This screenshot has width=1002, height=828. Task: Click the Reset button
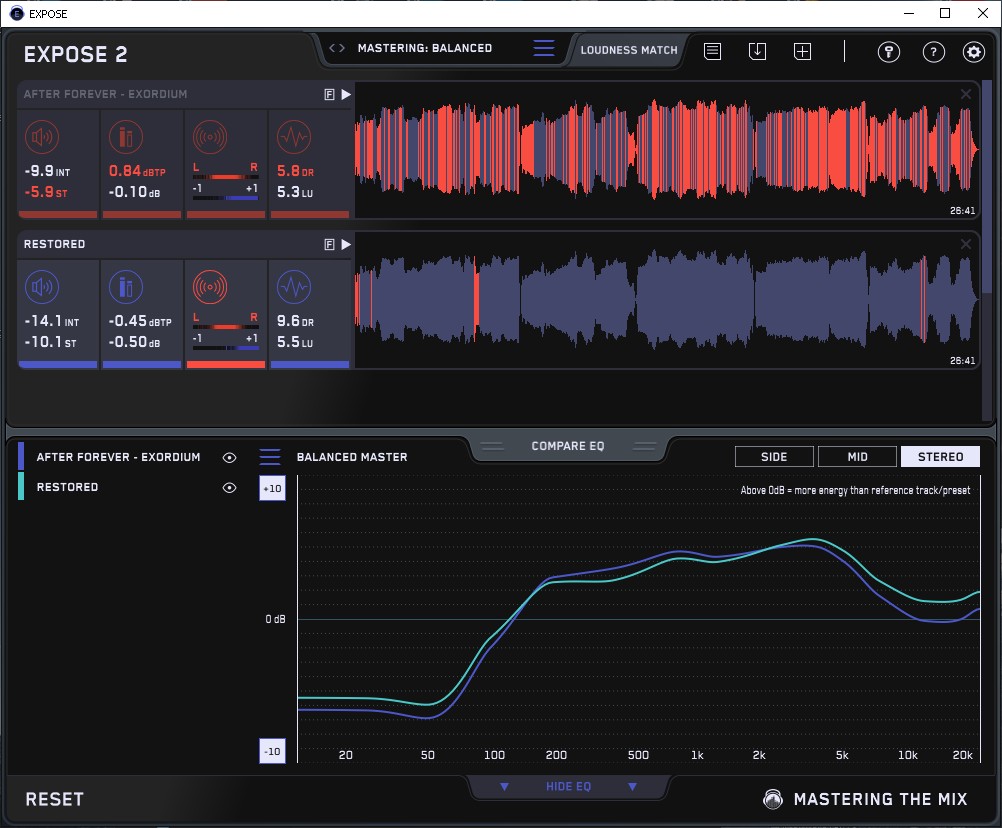[54, 799]
